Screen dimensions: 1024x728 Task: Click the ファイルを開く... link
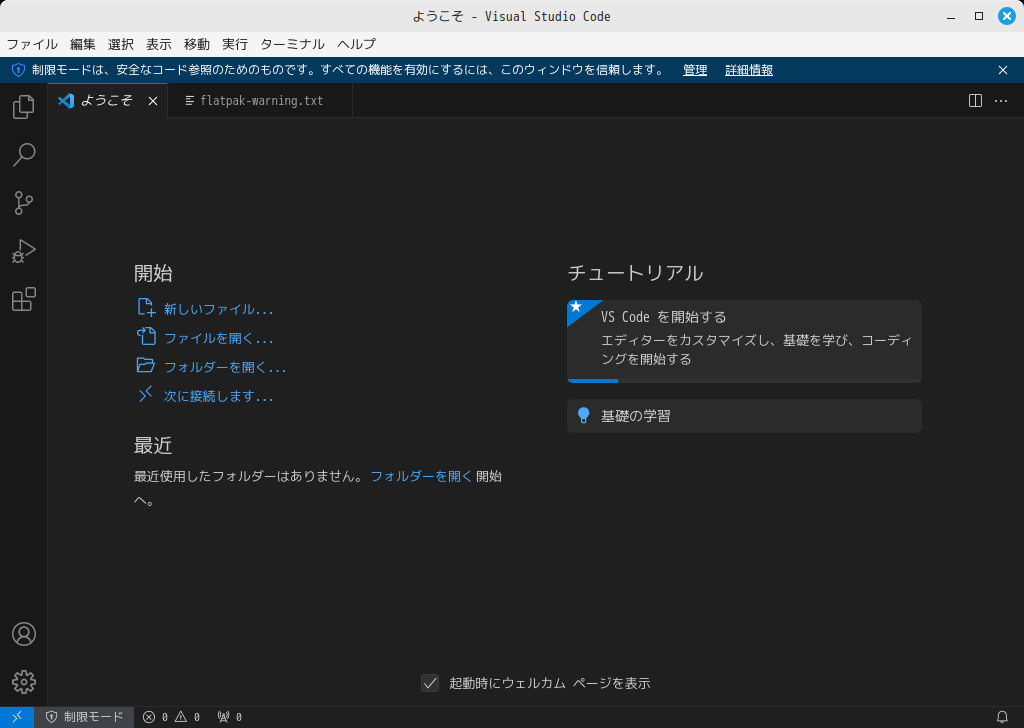click(x=218, y=338)
